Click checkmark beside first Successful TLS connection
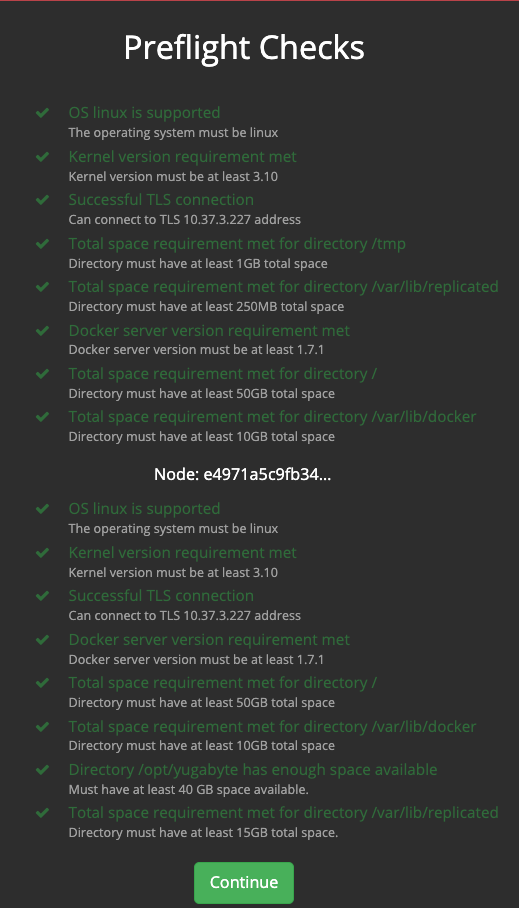 pyautogui.click(x=42, y=200)
